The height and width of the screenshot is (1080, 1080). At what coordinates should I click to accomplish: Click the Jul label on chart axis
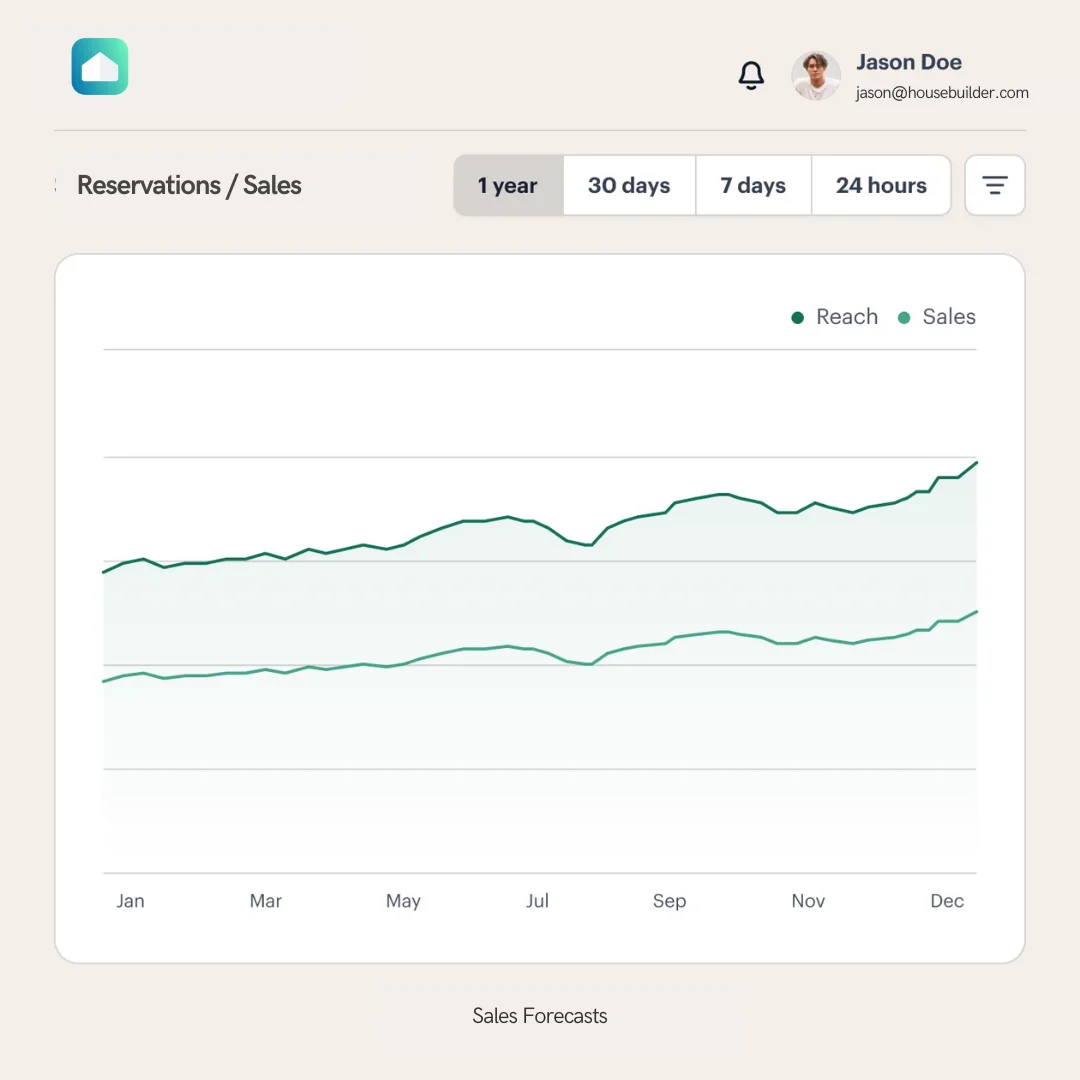(x=537, y=901)
